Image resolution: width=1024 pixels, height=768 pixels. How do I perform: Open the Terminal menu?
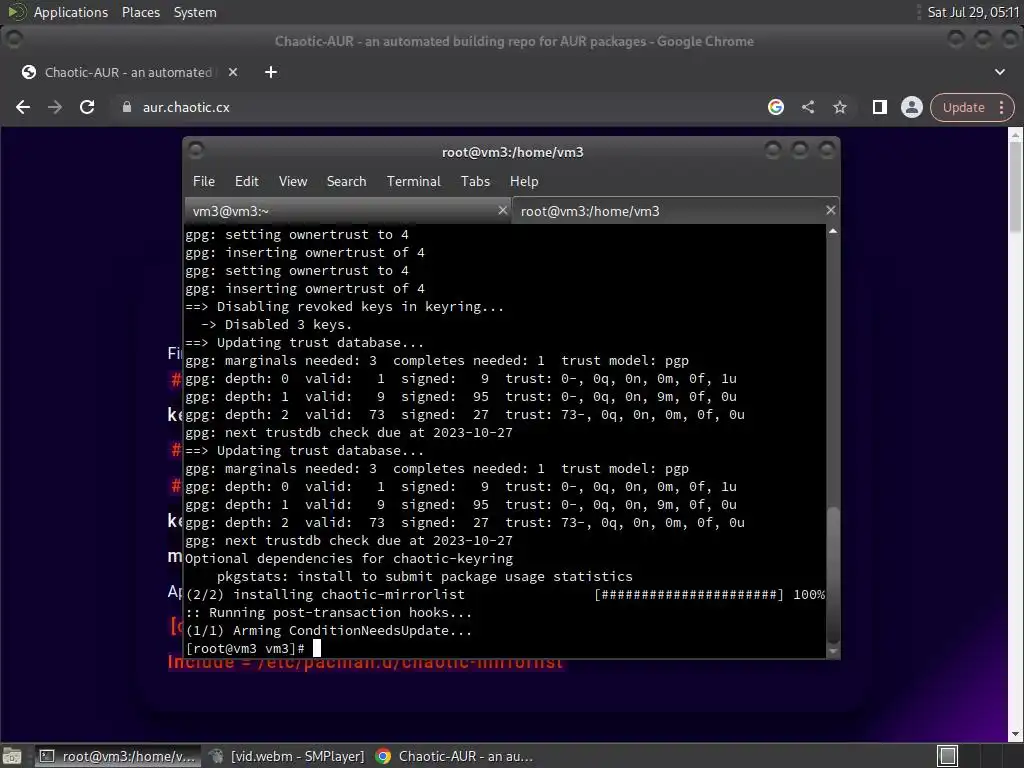tap(413, 182)
